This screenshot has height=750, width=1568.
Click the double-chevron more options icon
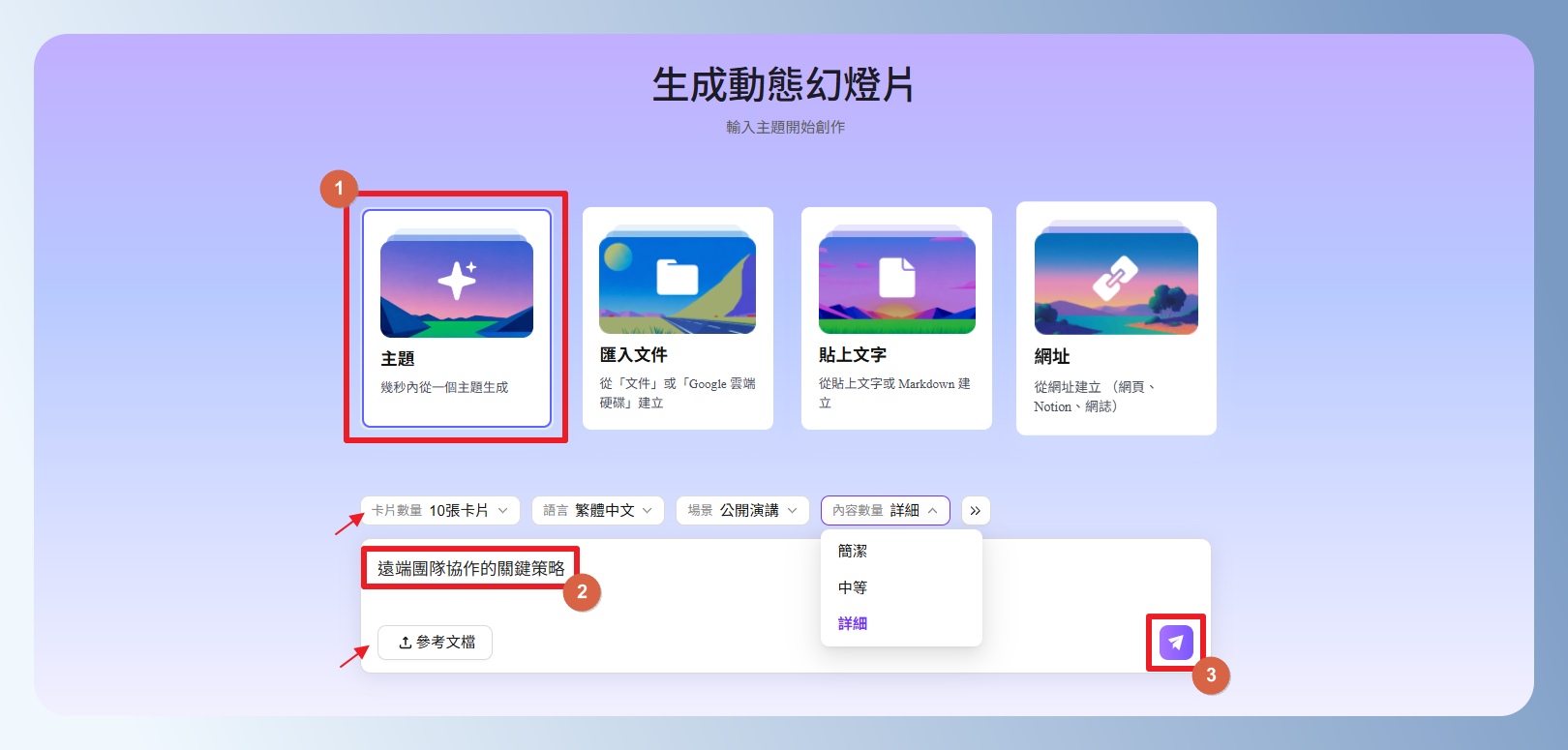point(976,511)
